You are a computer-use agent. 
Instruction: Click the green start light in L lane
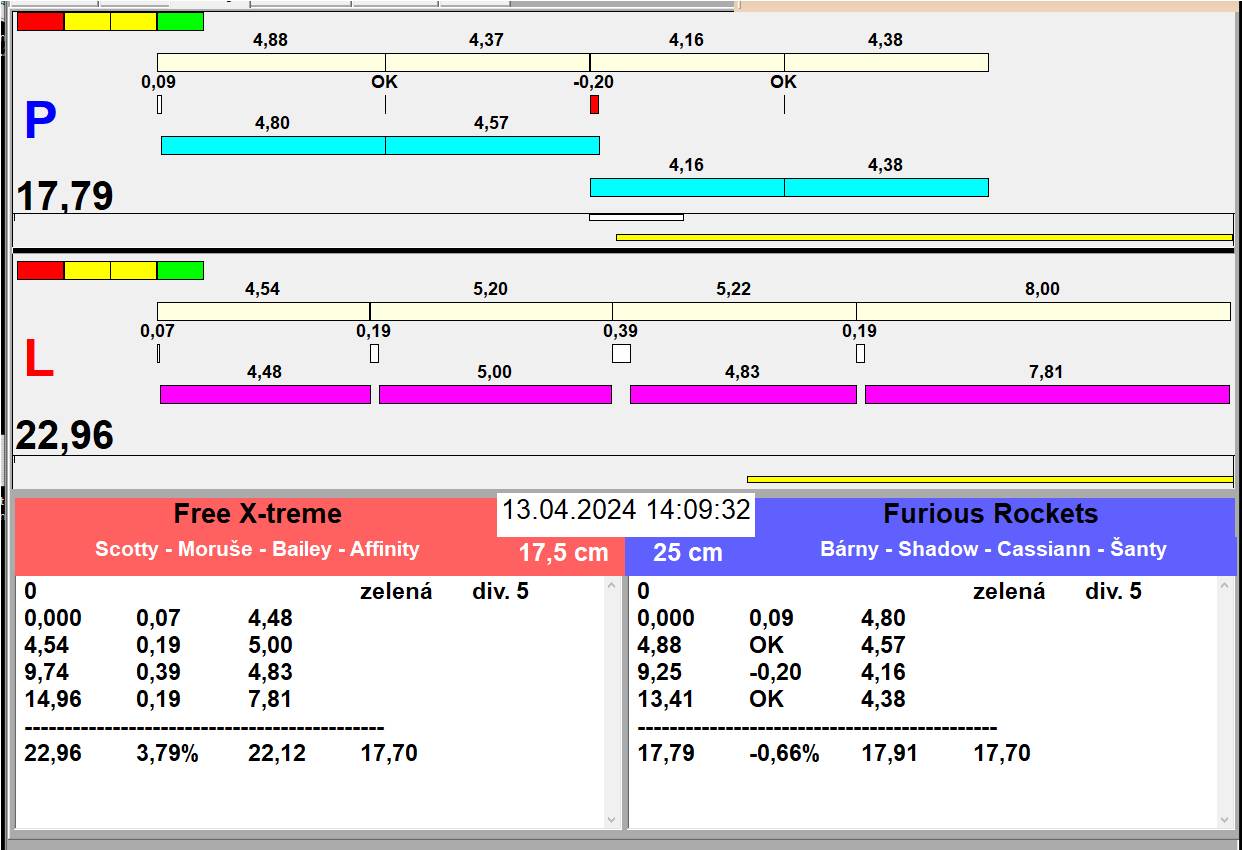(180, 270)
